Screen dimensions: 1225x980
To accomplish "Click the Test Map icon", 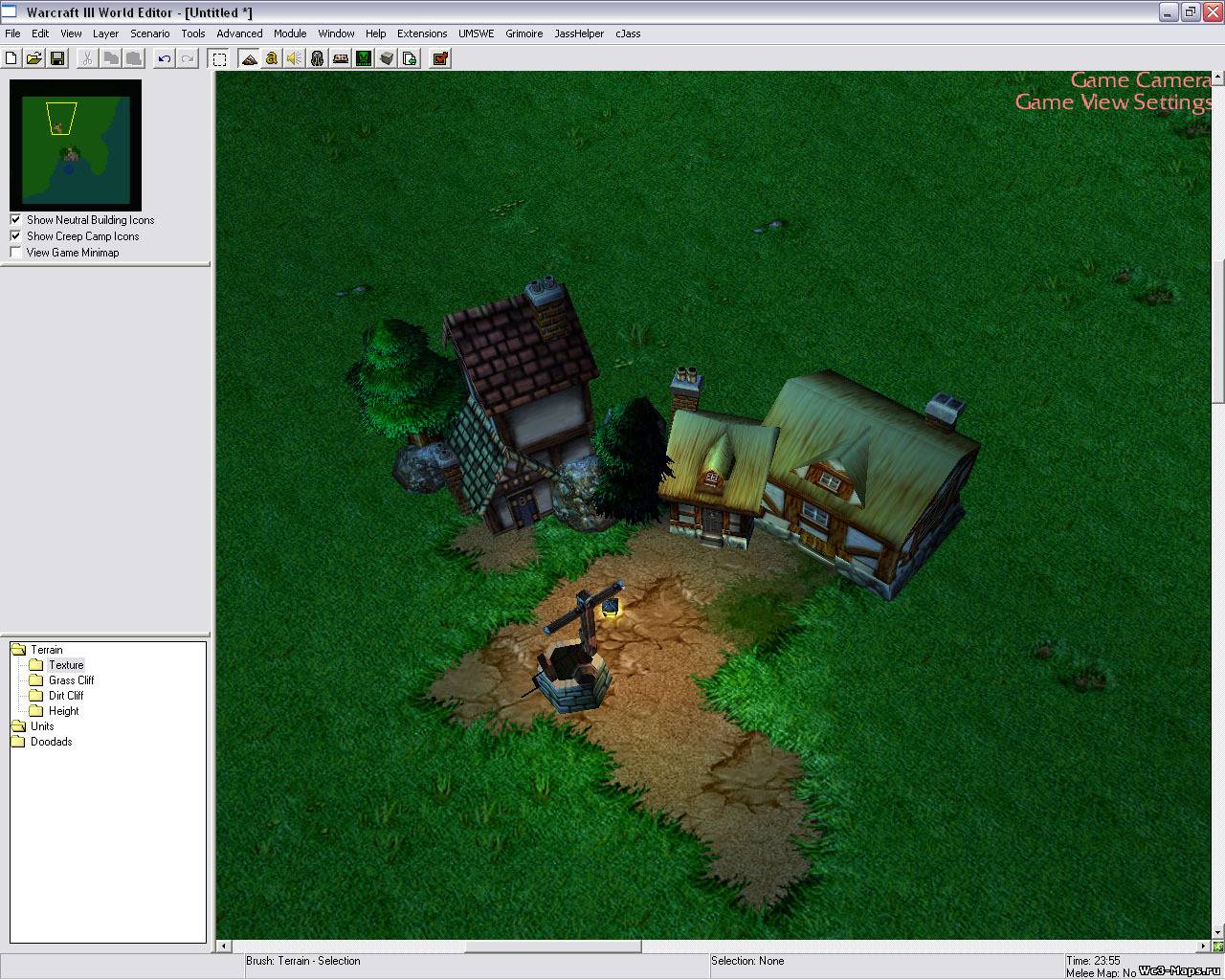I will click(x=440, y=58).
